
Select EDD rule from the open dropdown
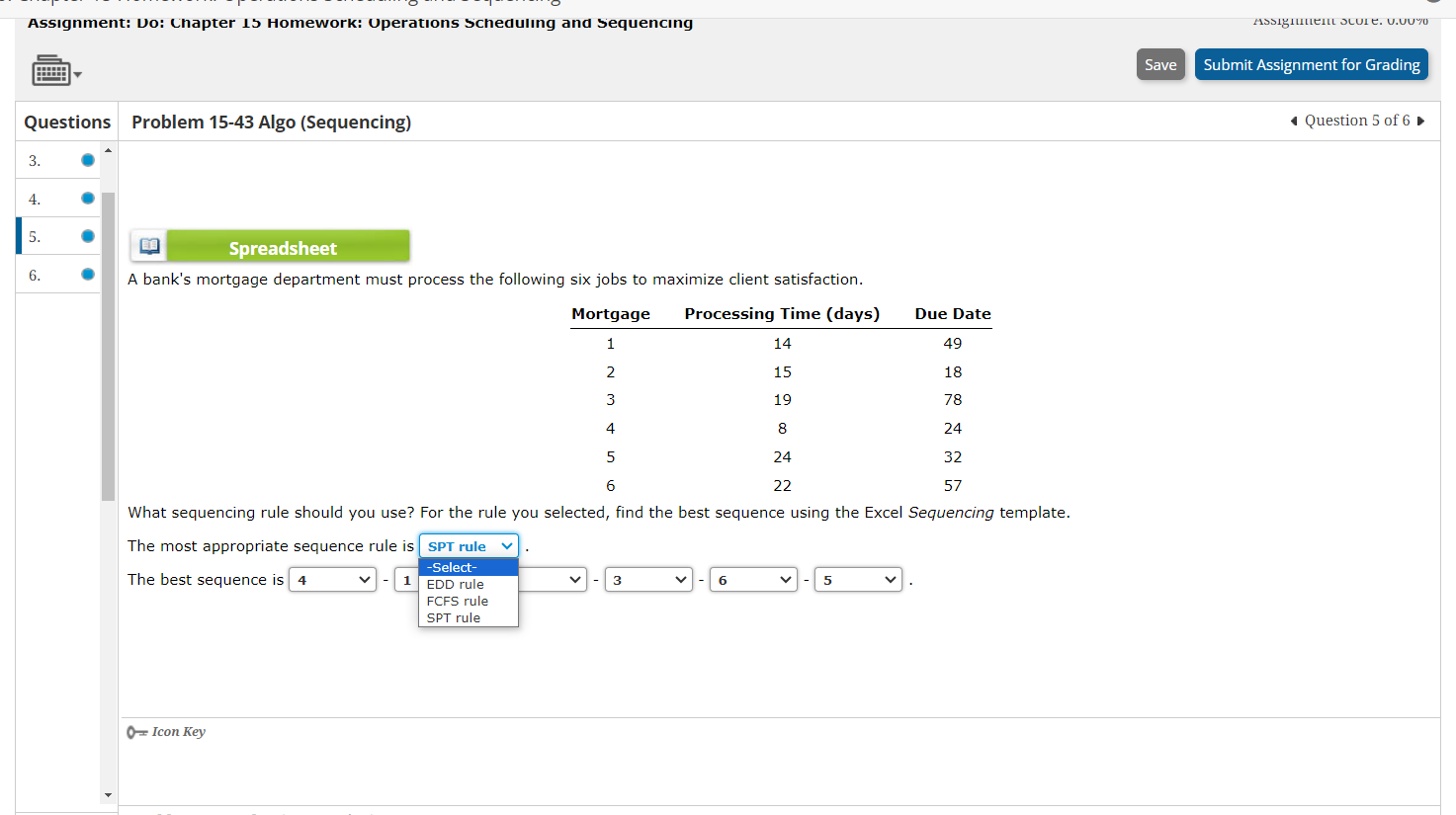point(455,584)
